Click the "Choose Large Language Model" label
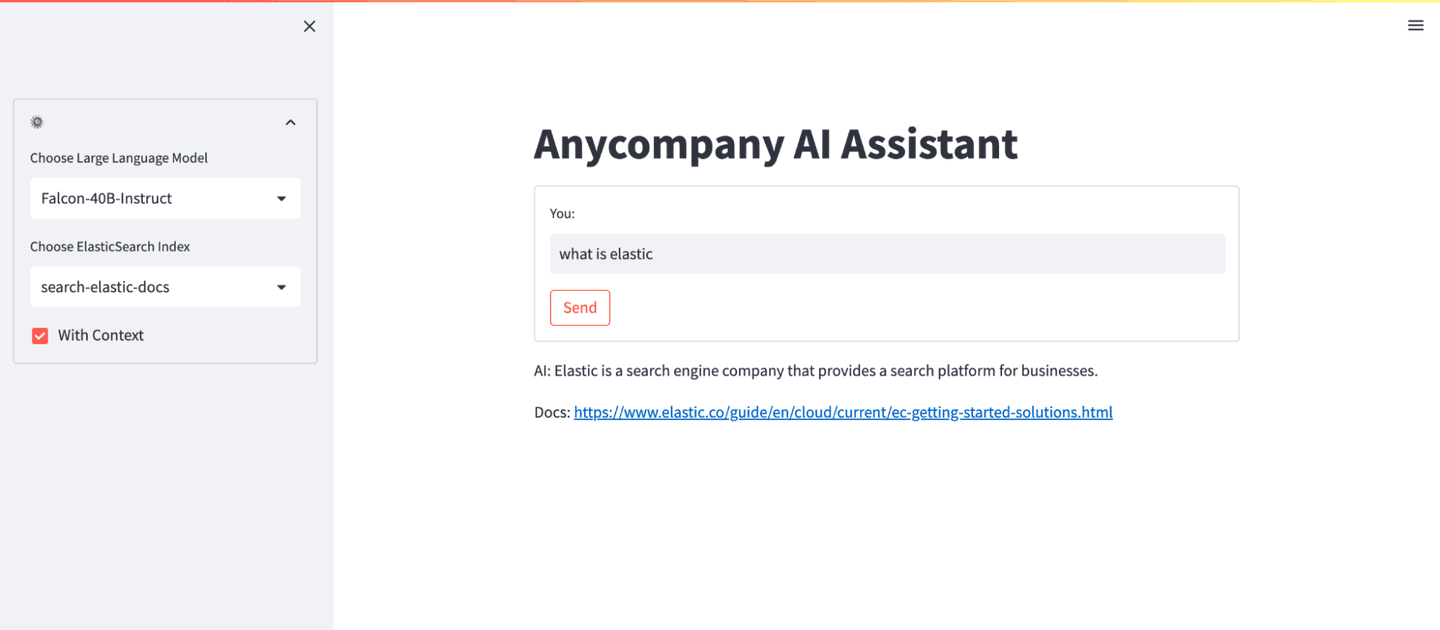1440x630 pixels. click(x=119, y=158)
